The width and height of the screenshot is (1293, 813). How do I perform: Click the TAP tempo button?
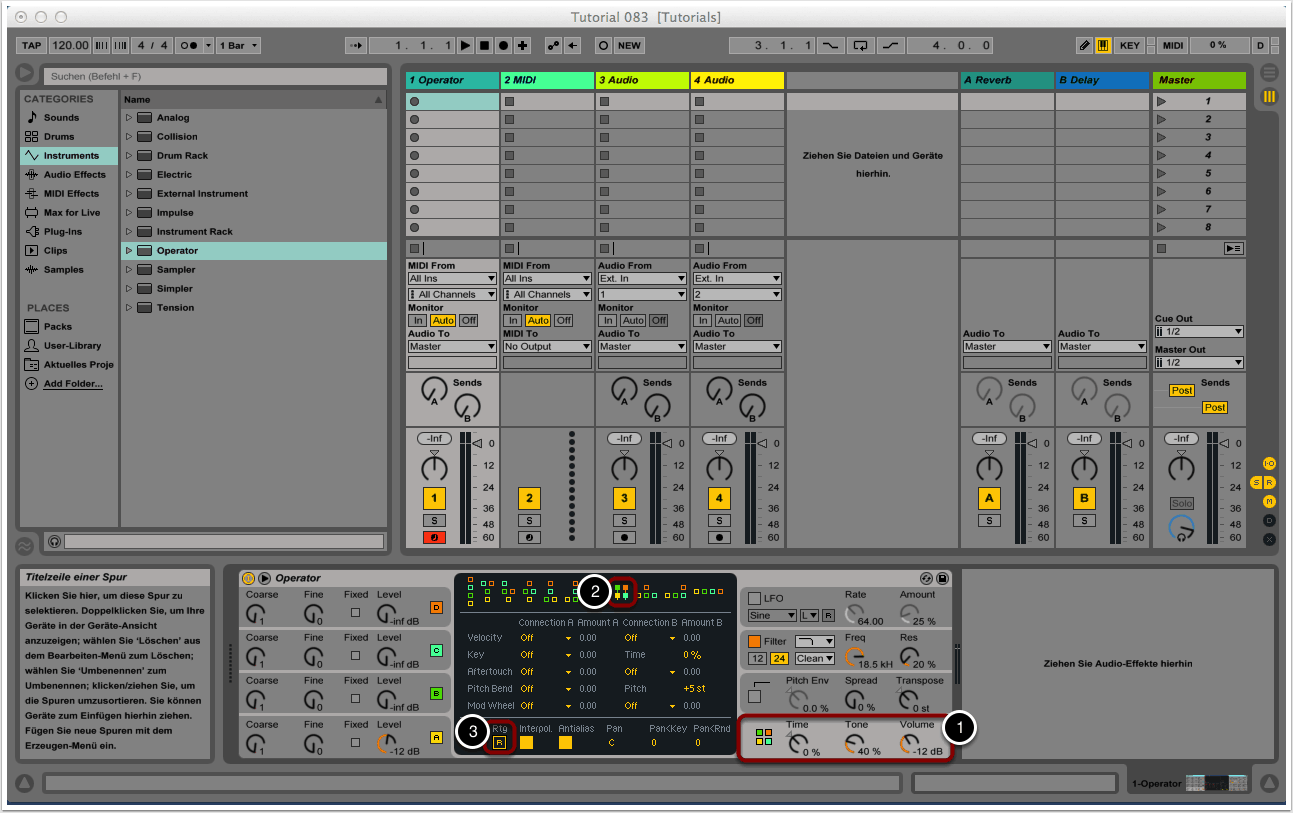tap(32, 46)
